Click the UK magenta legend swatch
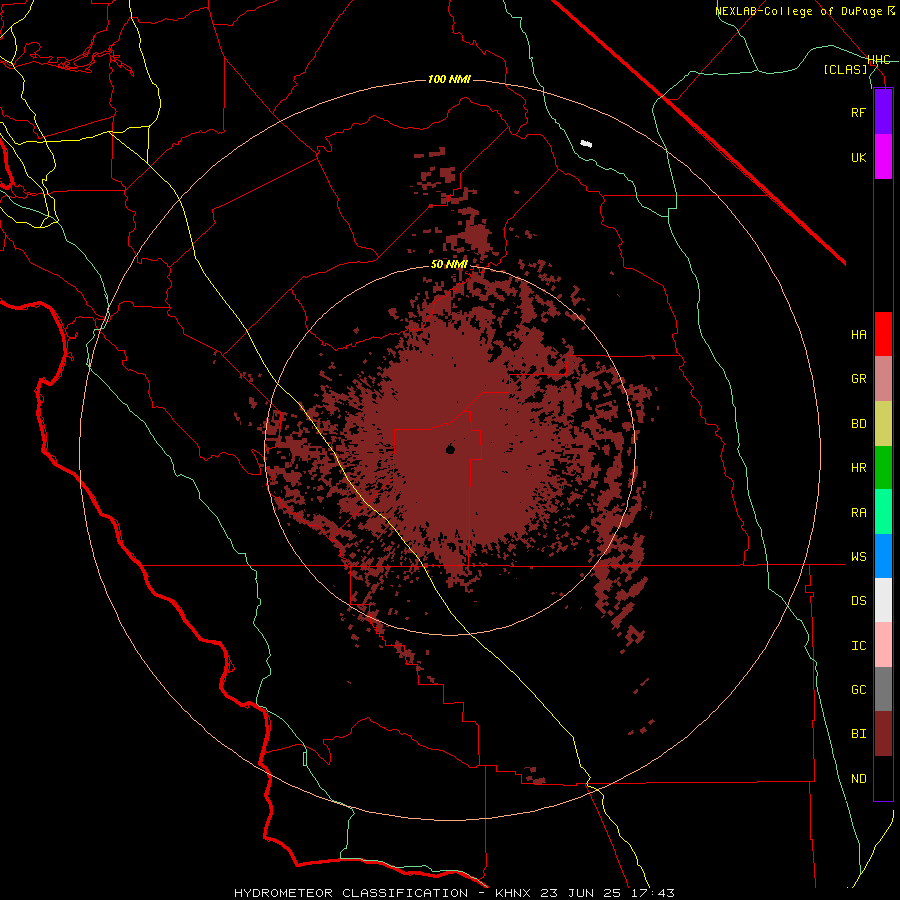Image resolution: width=900 pixels, height=900 pixels. pos(883,157)
